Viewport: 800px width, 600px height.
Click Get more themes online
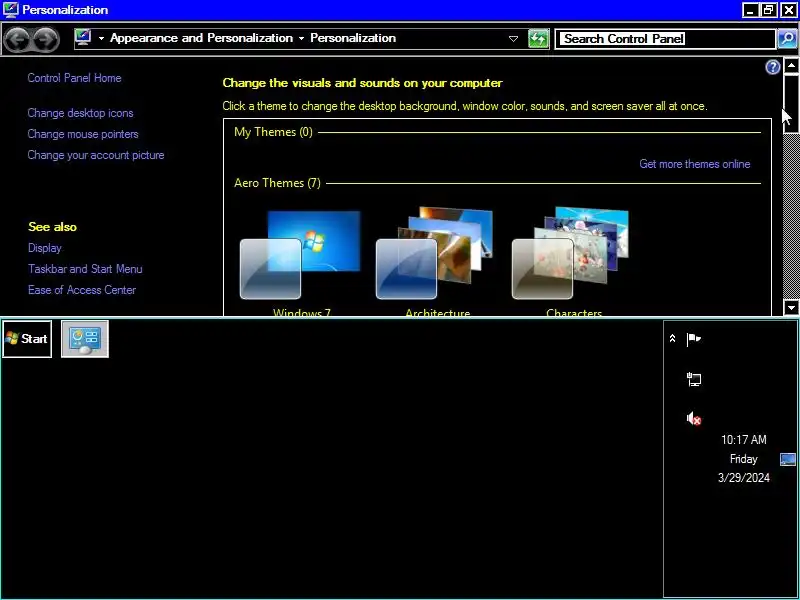point(695,164)
